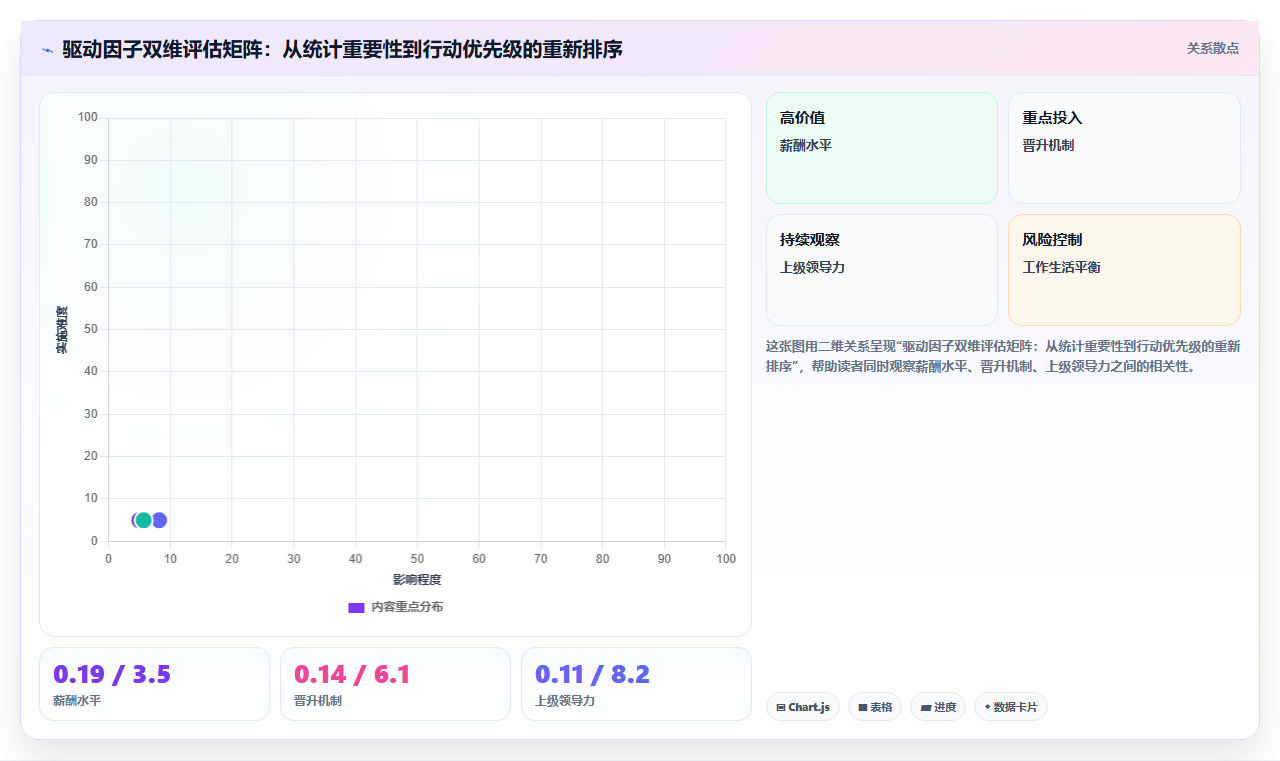Click the y-axis label 实施难度
This screenshot has width=1280, height=761.
point(62,330)
